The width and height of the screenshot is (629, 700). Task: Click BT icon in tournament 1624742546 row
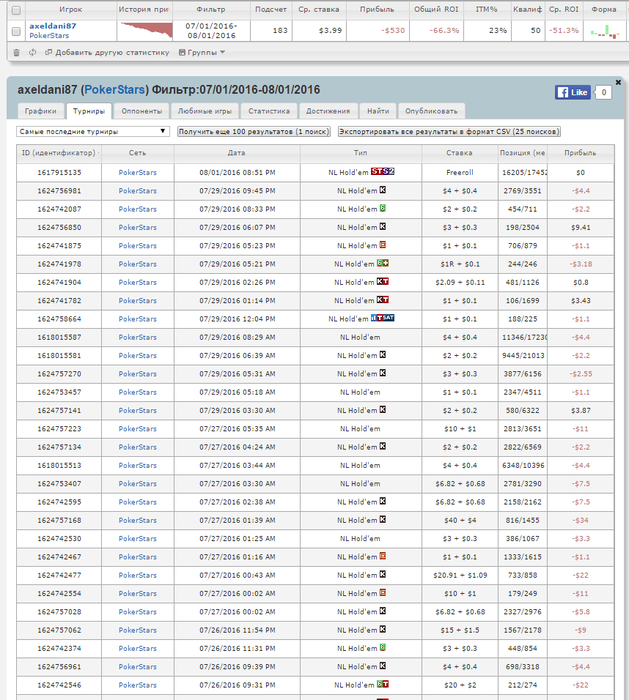pos(383,684)
